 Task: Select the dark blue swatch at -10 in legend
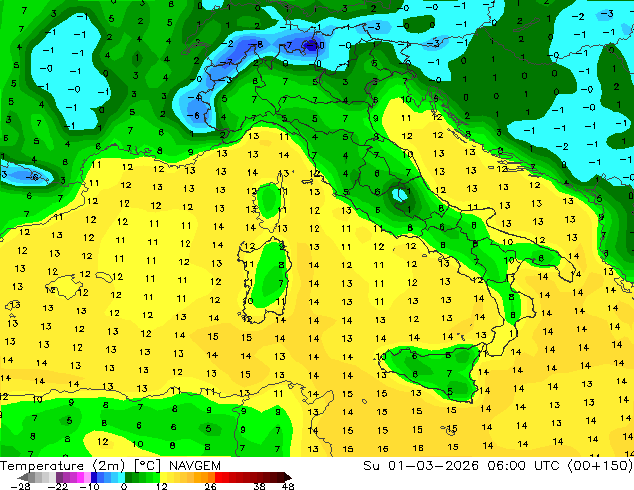[x=94, y=477]
